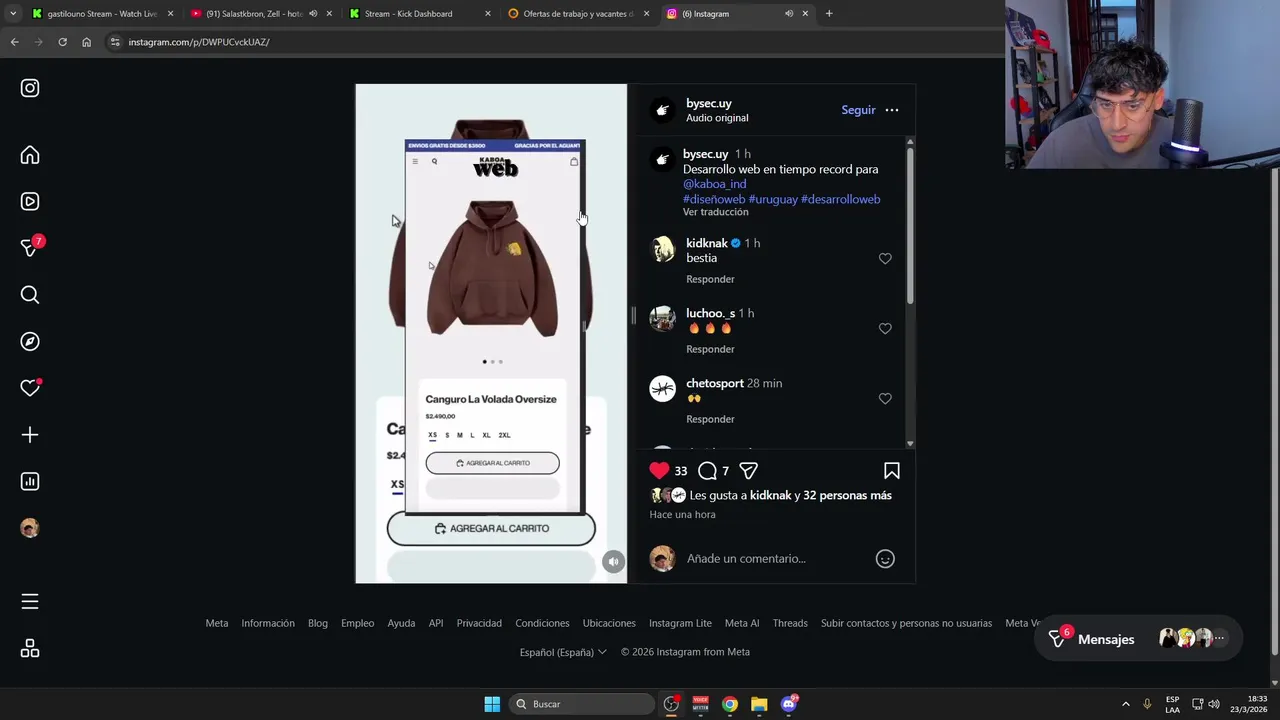Open Threads footer link

(x=790, y=623)
